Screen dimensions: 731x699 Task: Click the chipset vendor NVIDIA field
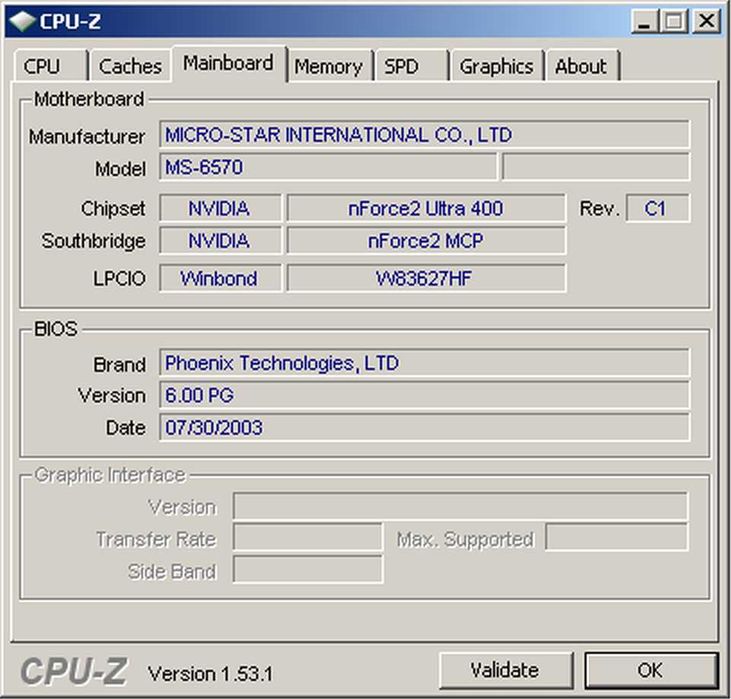pos(220,208)
